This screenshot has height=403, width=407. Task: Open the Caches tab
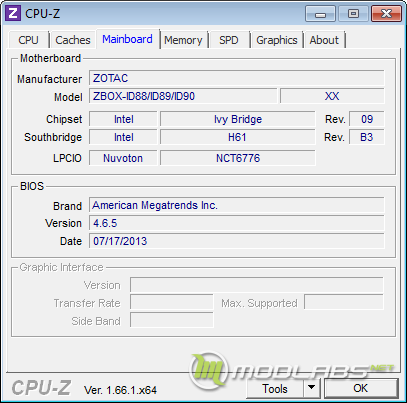[x=73, y=40]
